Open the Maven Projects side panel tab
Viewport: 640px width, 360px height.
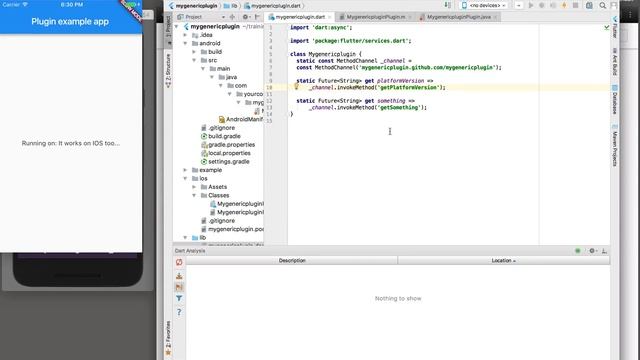(615, 145)
